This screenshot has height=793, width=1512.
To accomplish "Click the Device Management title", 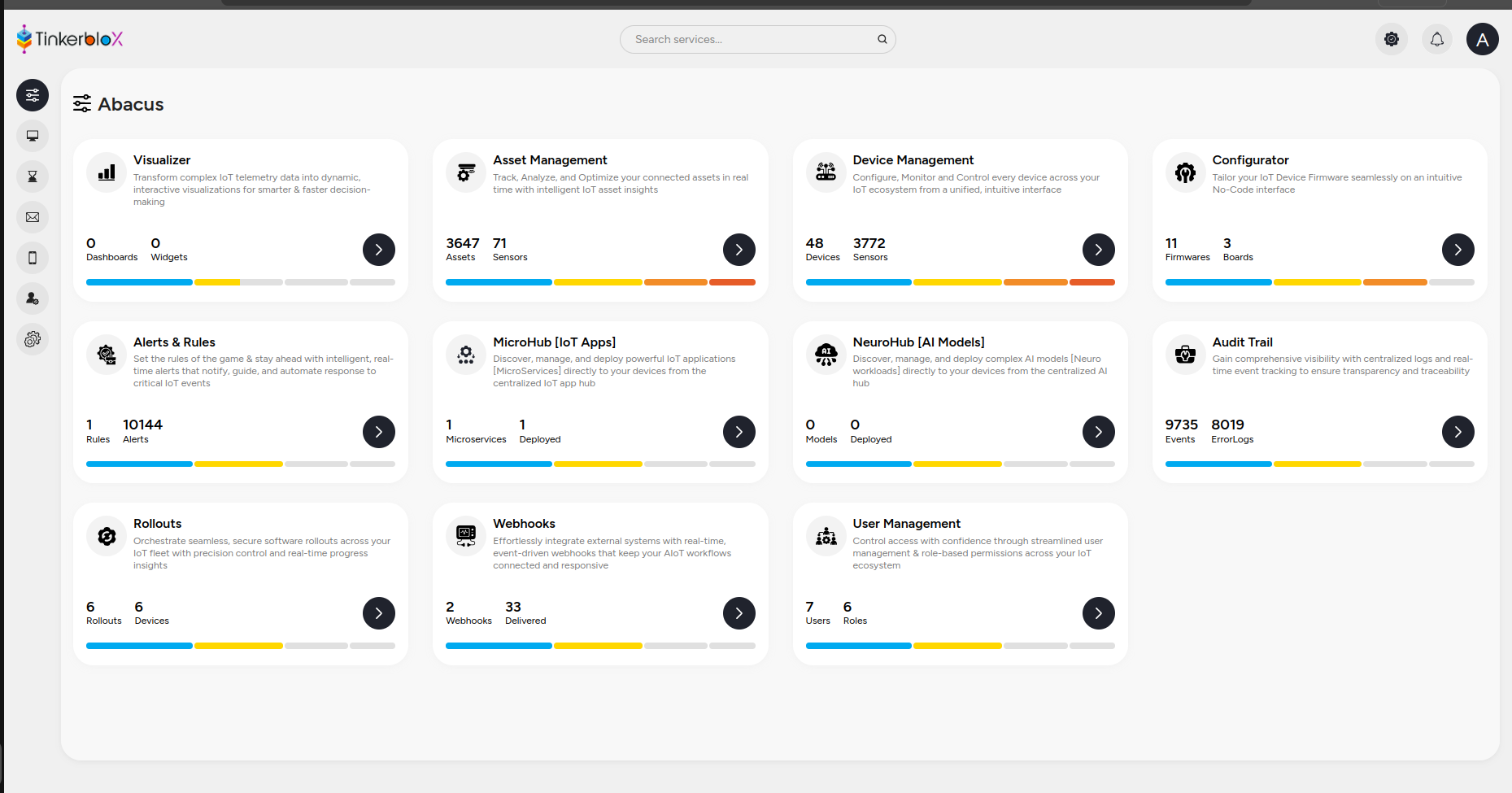I will coord(913,160).
